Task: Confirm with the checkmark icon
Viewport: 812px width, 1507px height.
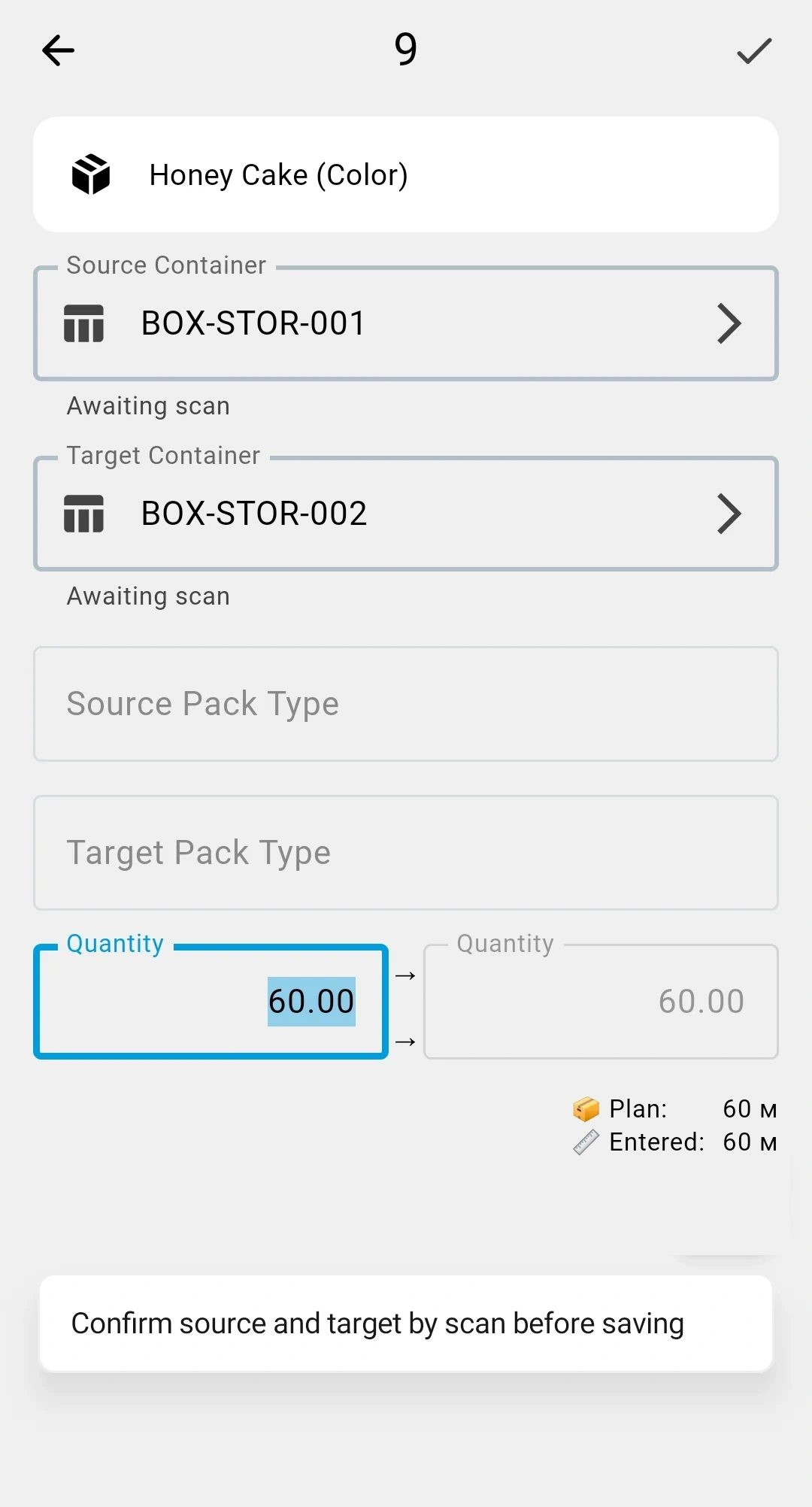Action: tap(754, 50)
